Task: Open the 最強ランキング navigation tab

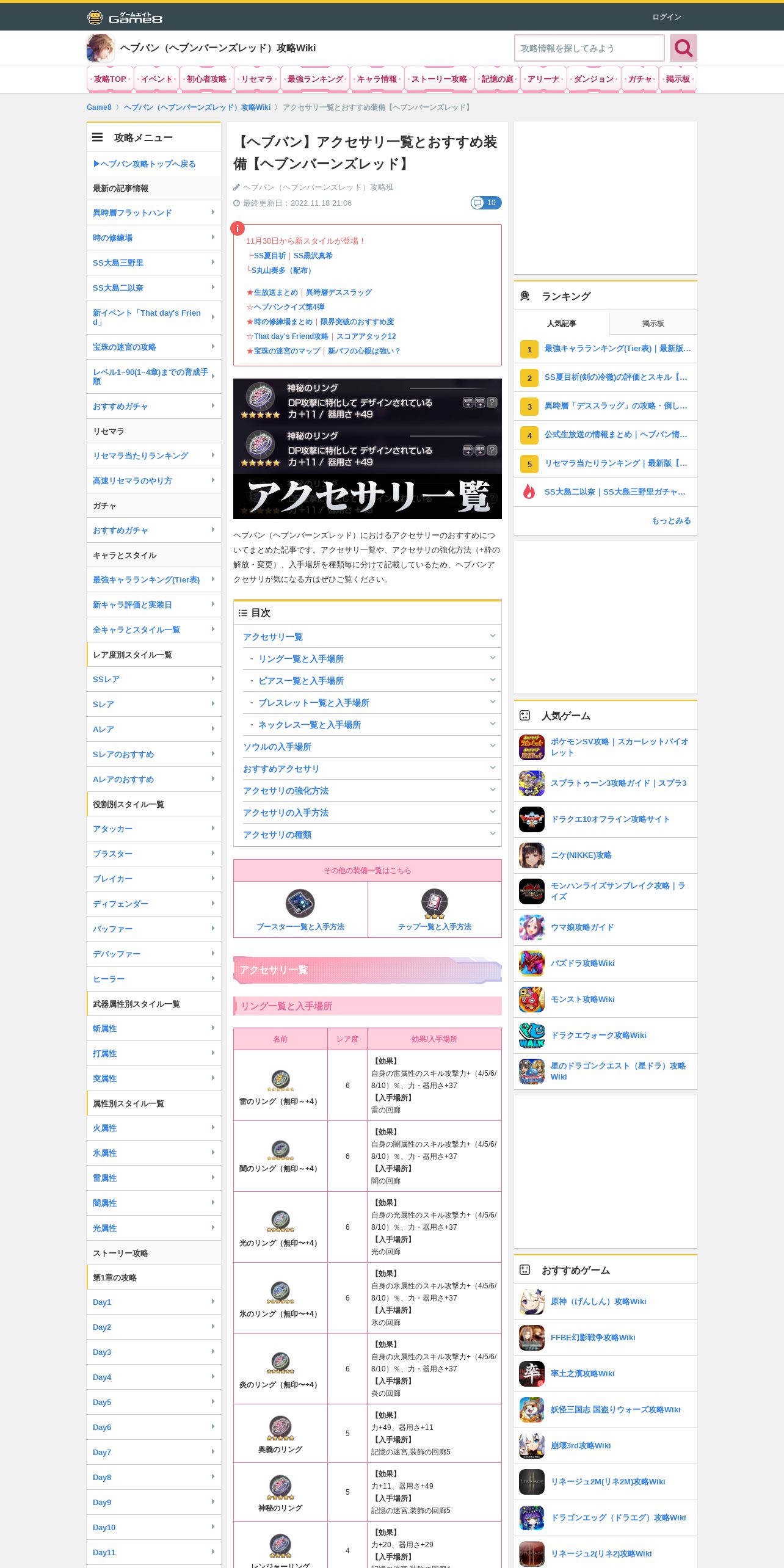Action: (x=315, y=79)
